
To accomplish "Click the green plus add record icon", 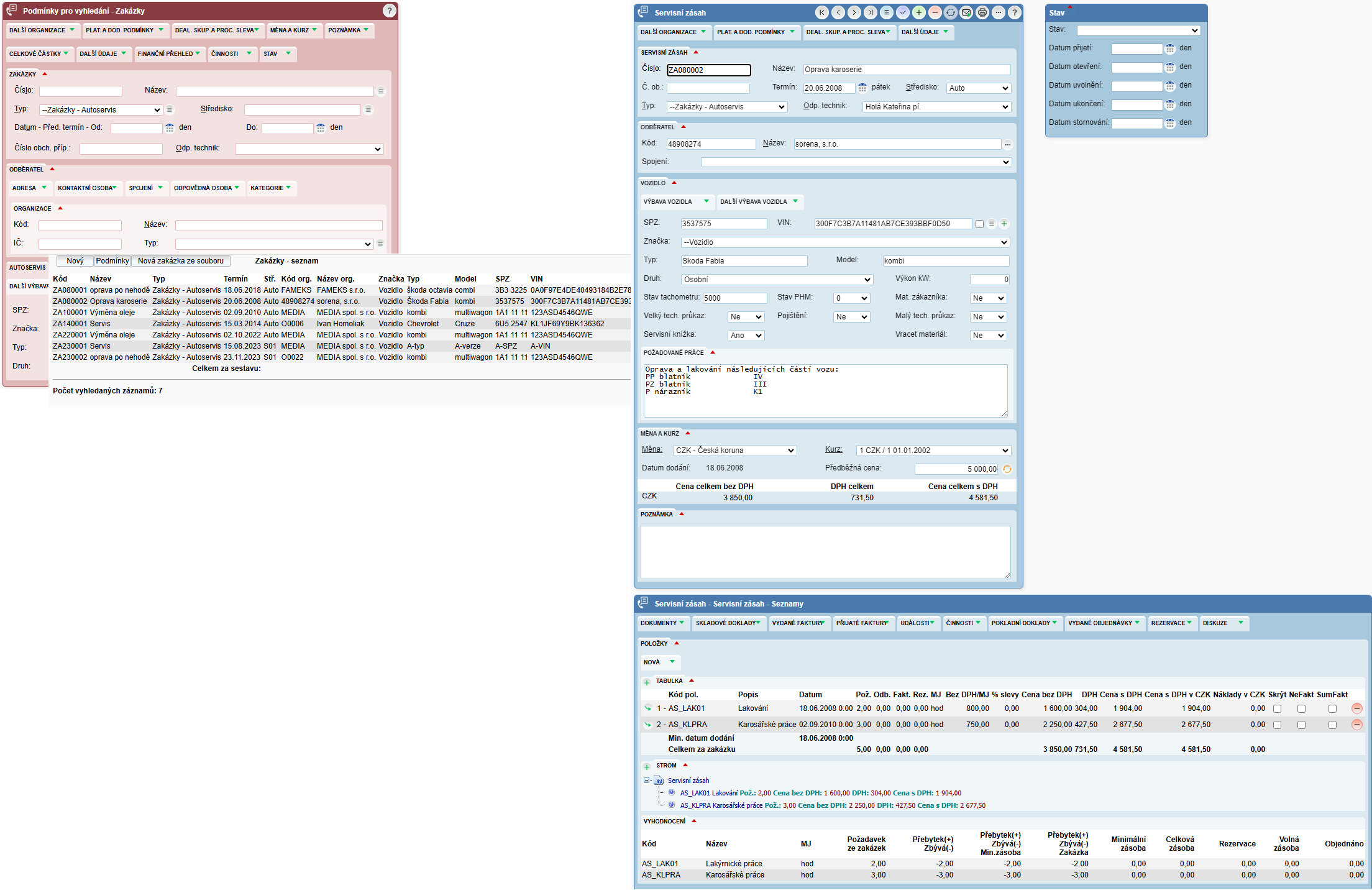I will point(918,12).
